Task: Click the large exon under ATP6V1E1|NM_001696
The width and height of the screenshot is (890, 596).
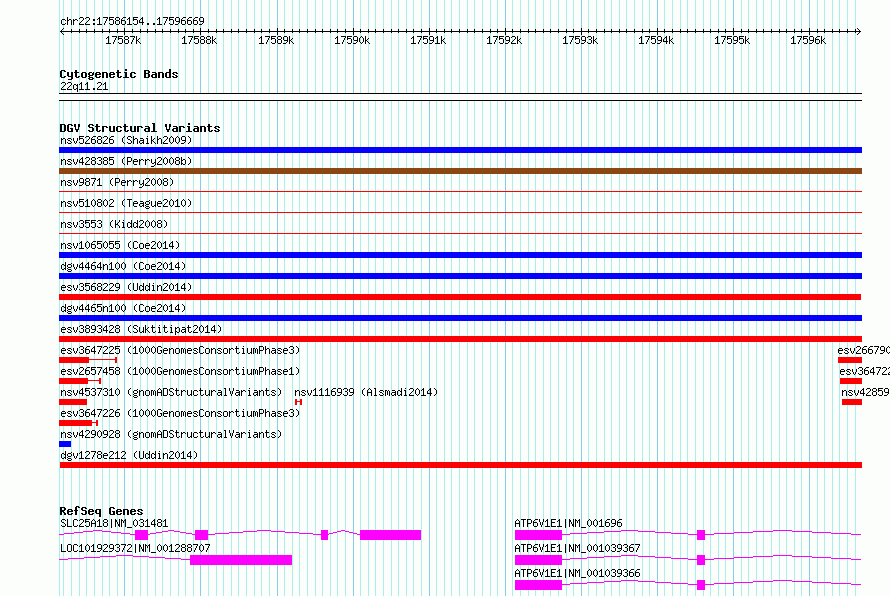Action: tap(538, 535)
